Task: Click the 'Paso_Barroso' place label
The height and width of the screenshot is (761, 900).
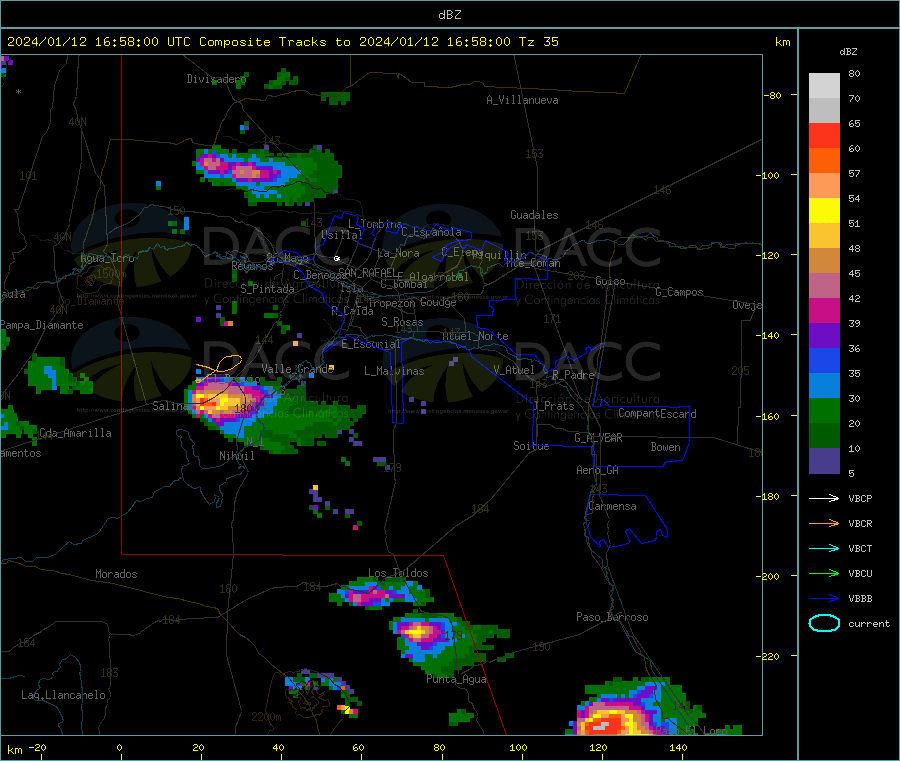Action: (x=612, y=617)
